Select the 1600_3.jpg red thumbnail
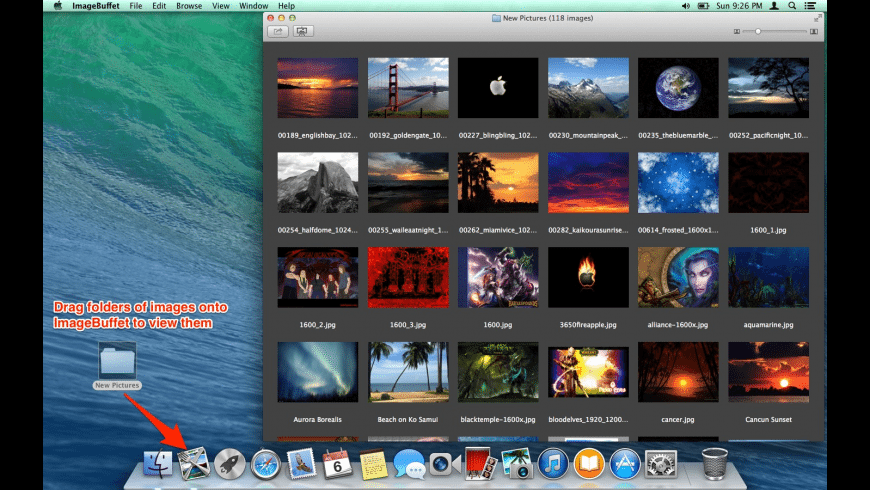870x490 pixels. [x=408, y=277]
